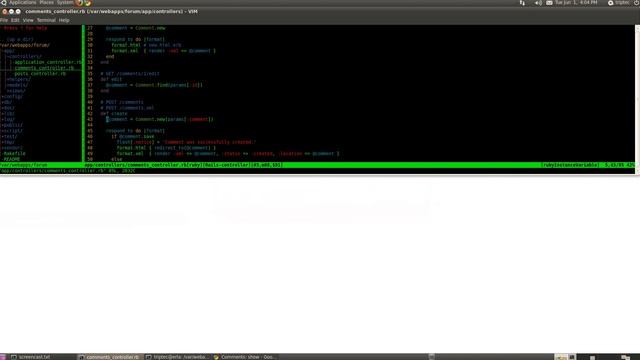Screen dimensions: 640x360
Task: Click the show desktop icon in bottom panel
Action: (x=3, y=357)
